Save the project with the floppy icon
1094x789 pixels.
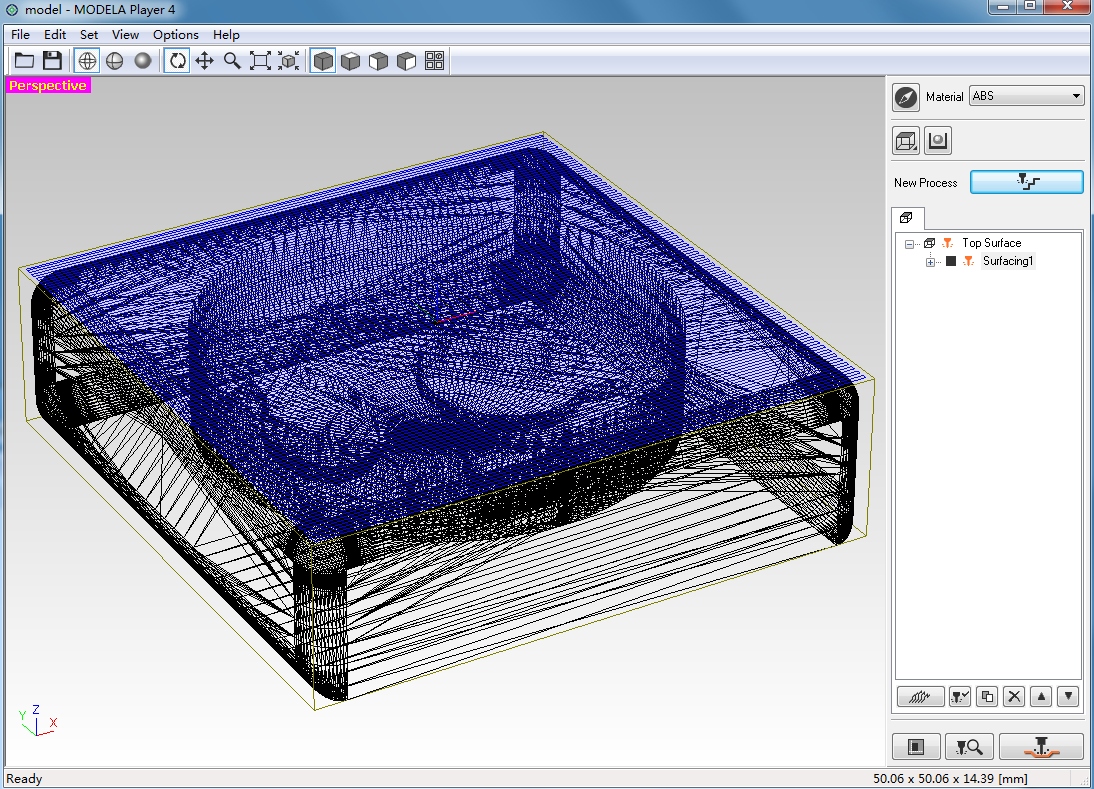tap(52, 61)
